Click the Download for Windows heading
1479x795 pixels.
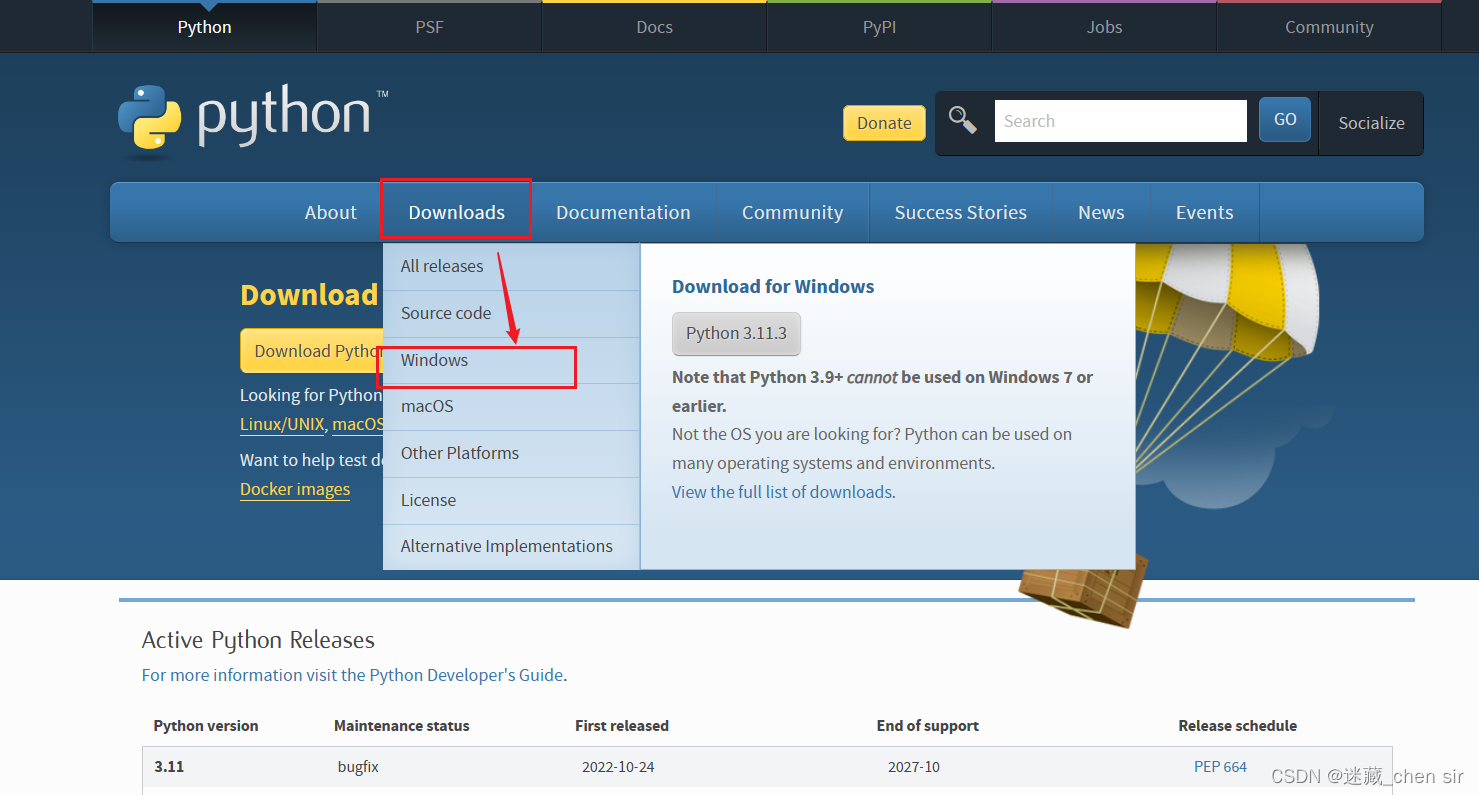(773, 287)
